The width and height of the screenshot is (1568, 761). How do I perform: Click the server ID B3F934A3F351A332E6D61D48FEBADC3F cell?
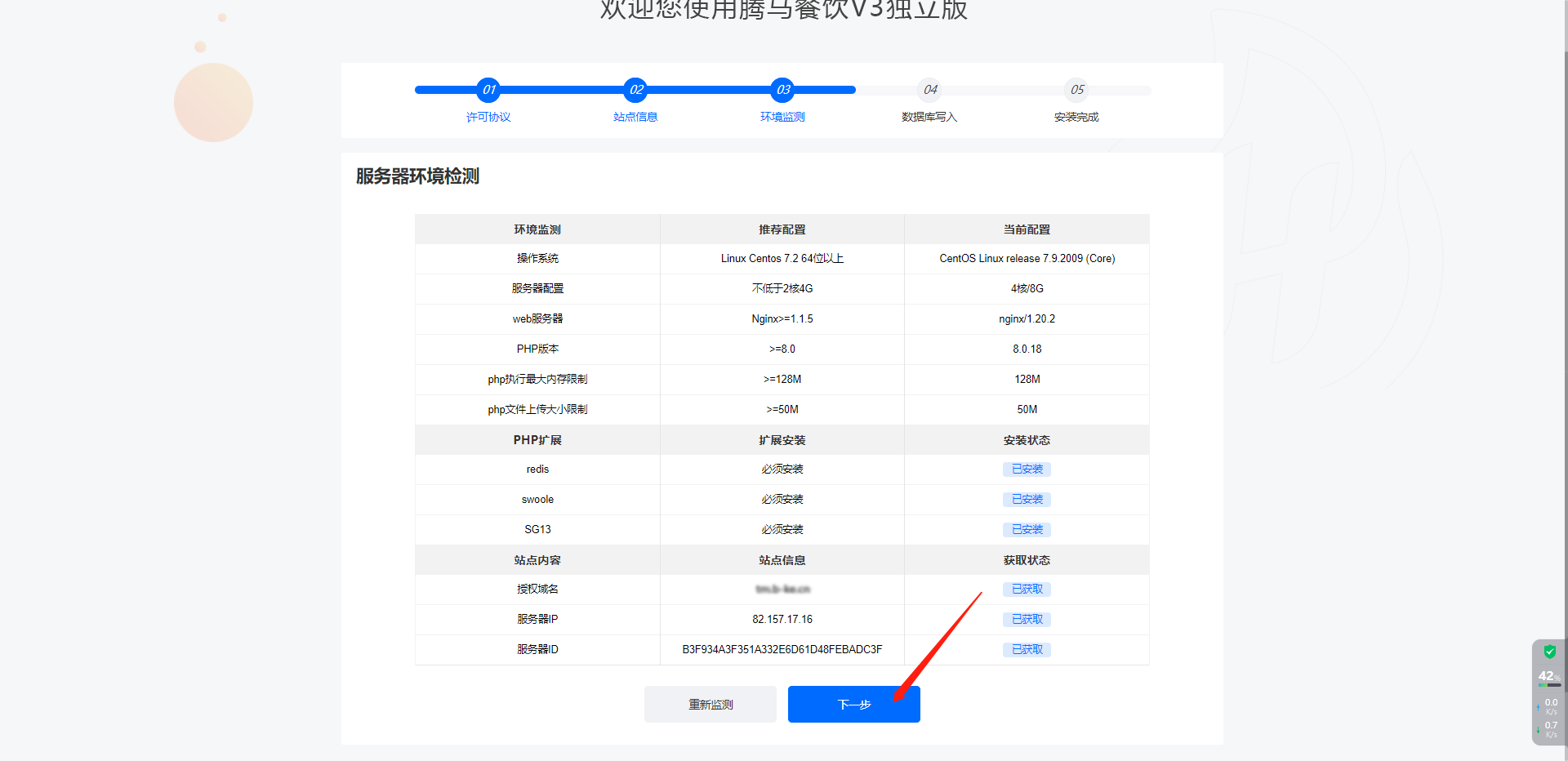click(782, 650)
